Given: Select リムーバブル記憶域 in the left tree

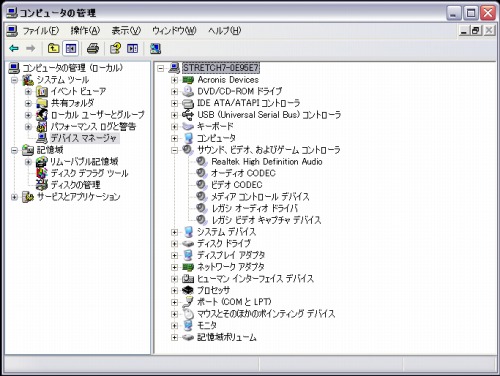Looking at the screenshot, I should click(84, 162).
